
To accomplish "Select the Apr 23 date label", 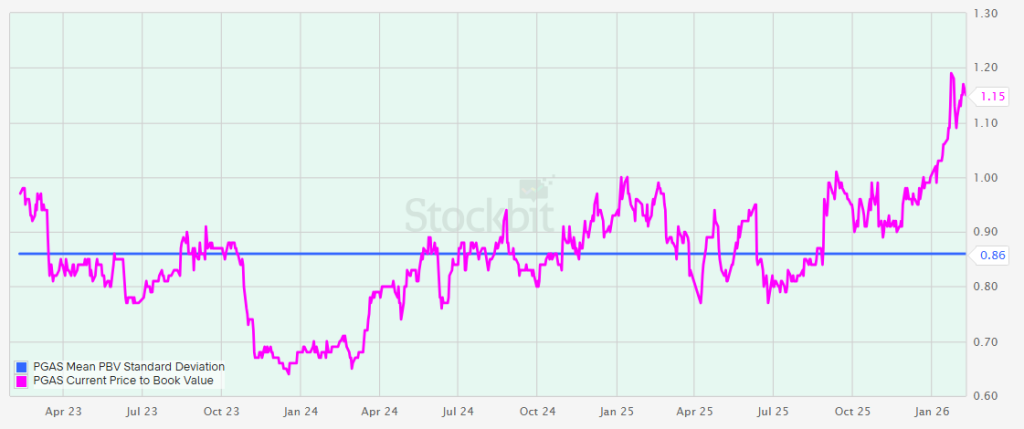I will [x=63, y=411].
